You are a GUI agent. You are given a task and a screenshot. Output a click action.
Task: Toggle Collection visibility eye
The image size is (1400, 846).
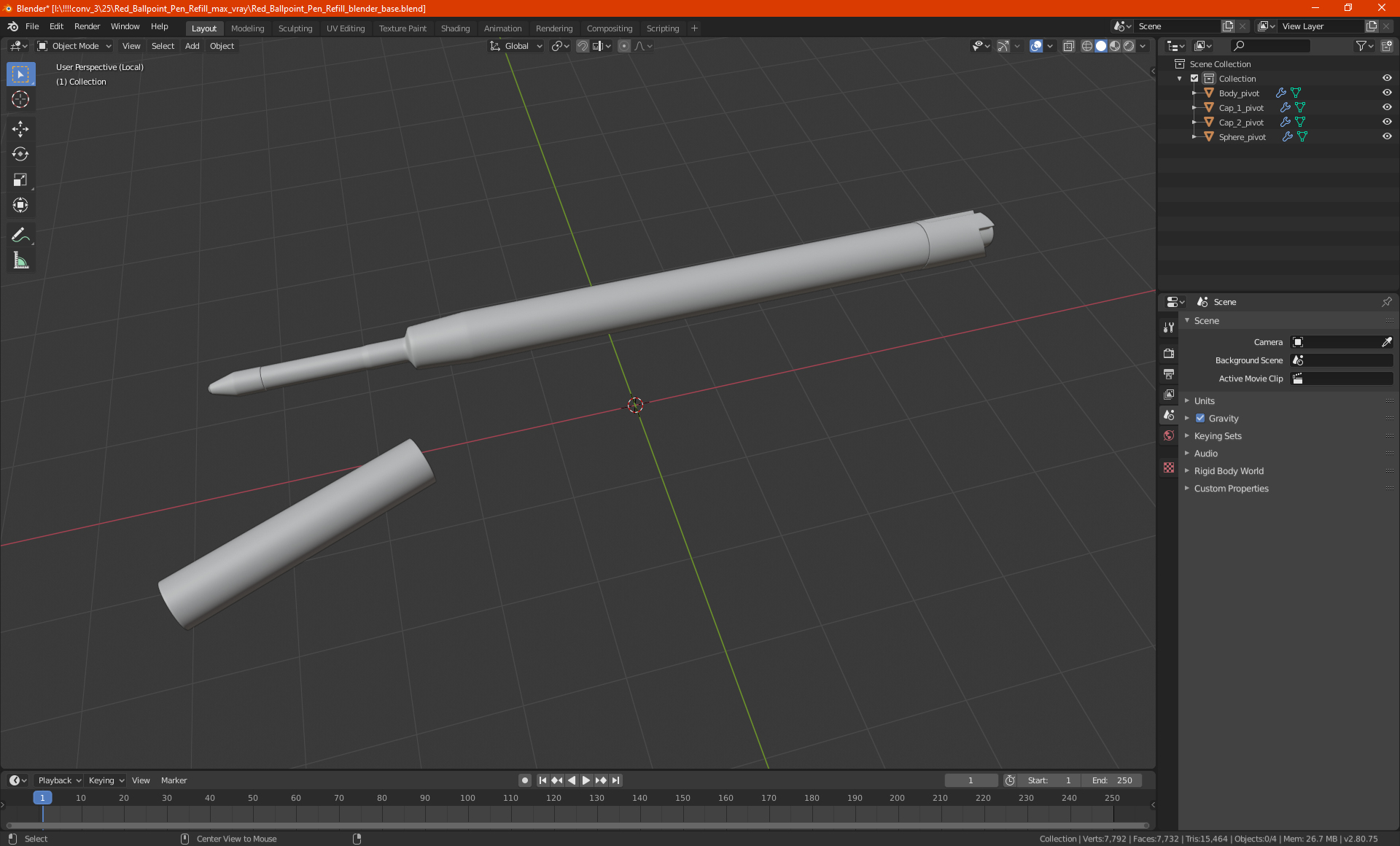point(1387,79)
